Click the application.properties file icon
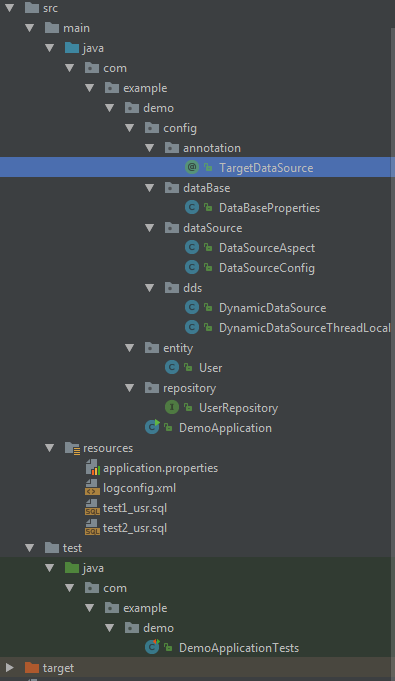 point(92,467)
